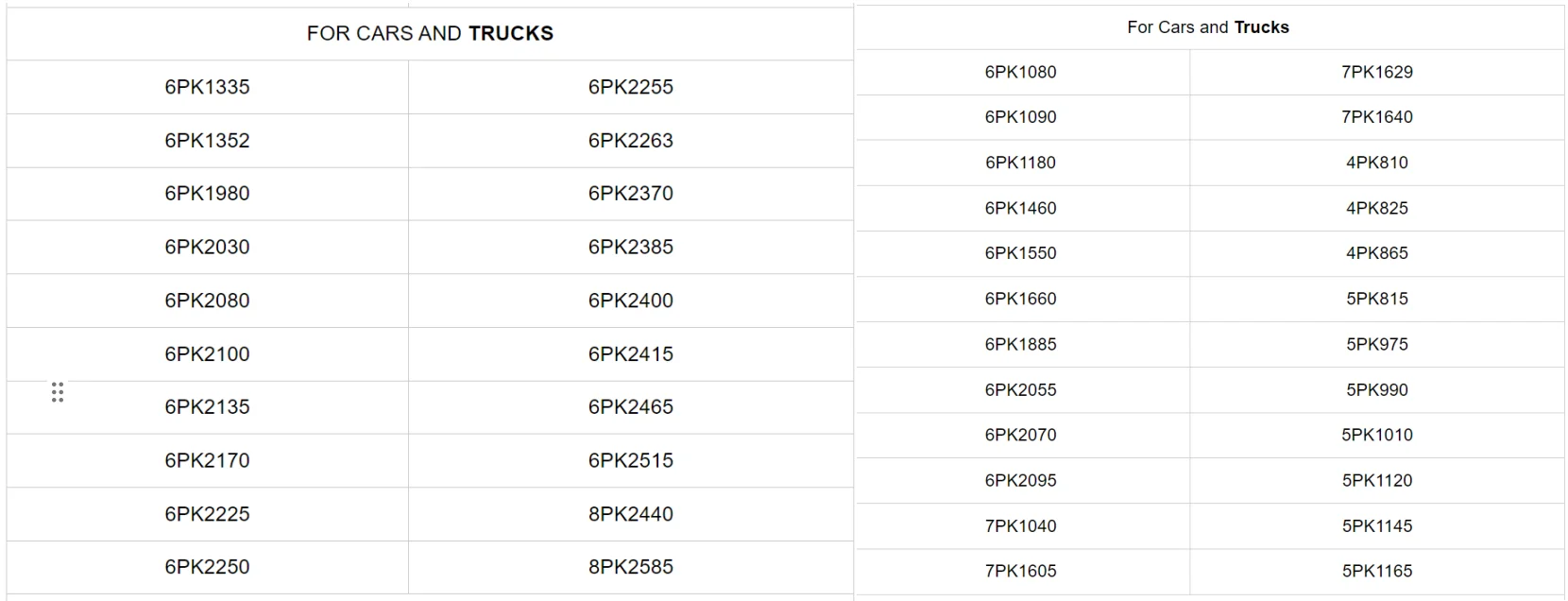Select the 6PK2095 cell
This screenshot has width=1568, height=601.
tap(1022, 480)
